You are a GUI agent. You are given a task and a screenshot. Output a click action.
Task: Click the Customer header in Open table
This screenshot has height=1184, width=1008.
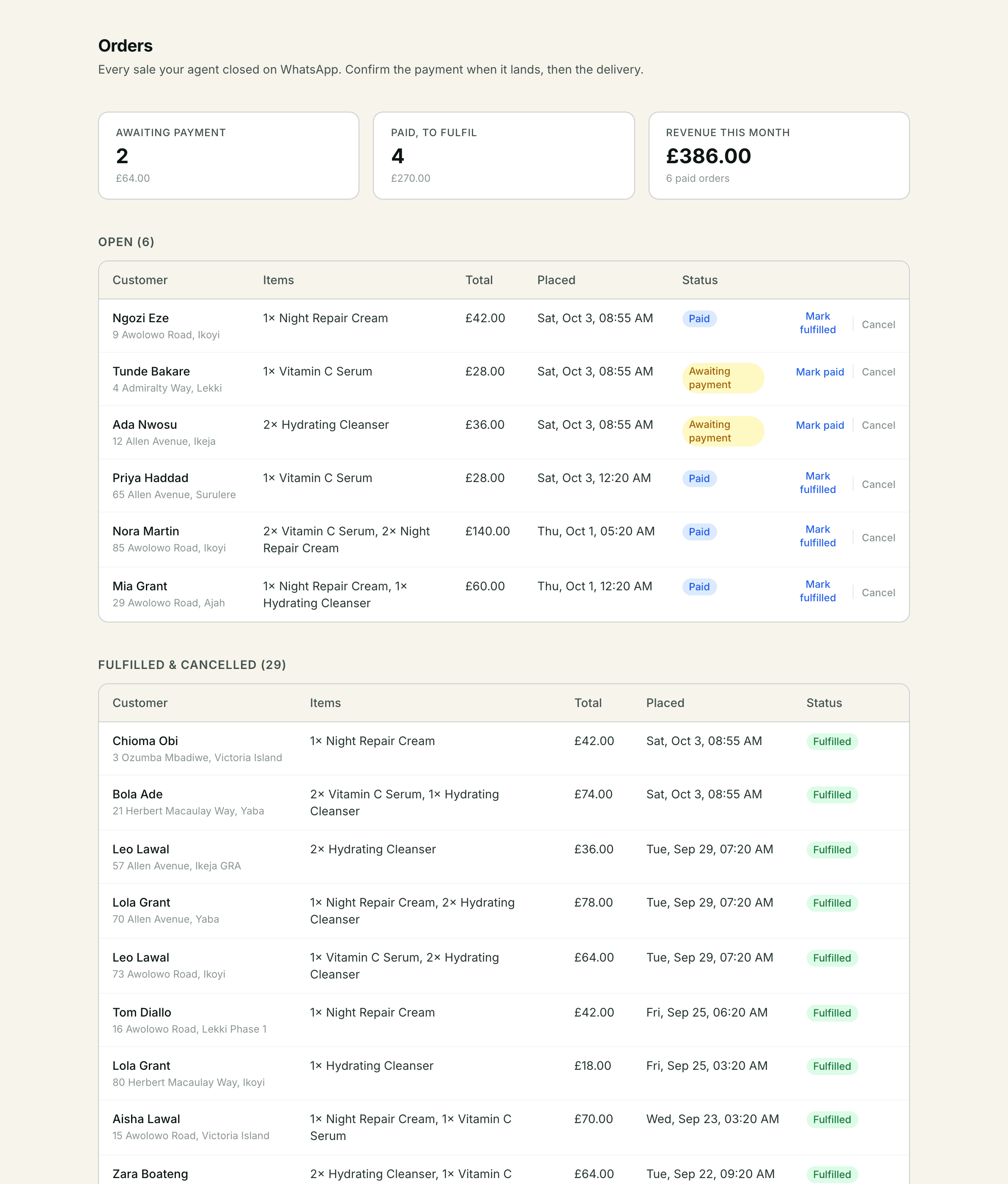[x=140, y=280]
